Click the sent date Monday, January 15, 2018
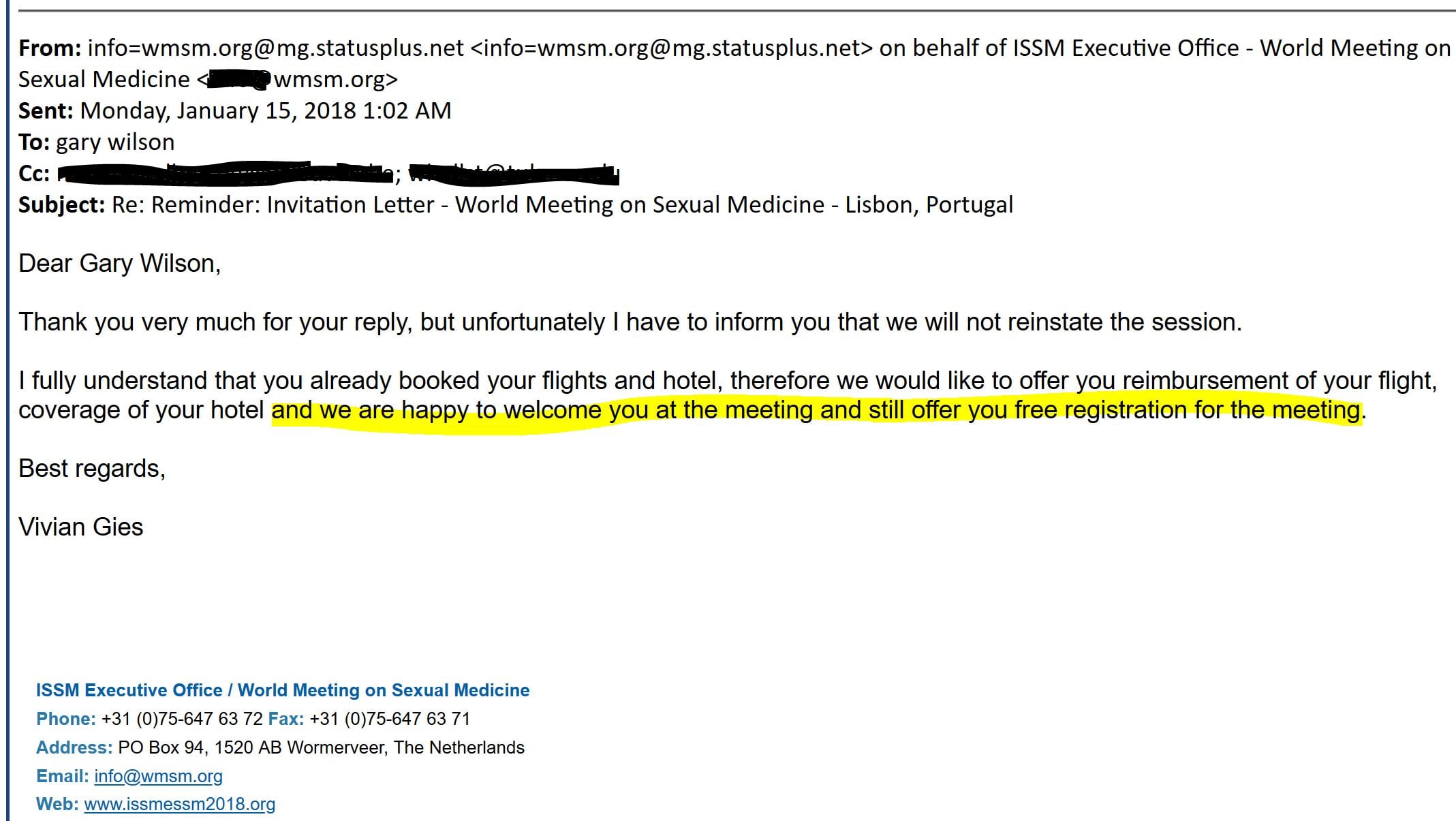The image size is (1456, 821). click(266, 111)
